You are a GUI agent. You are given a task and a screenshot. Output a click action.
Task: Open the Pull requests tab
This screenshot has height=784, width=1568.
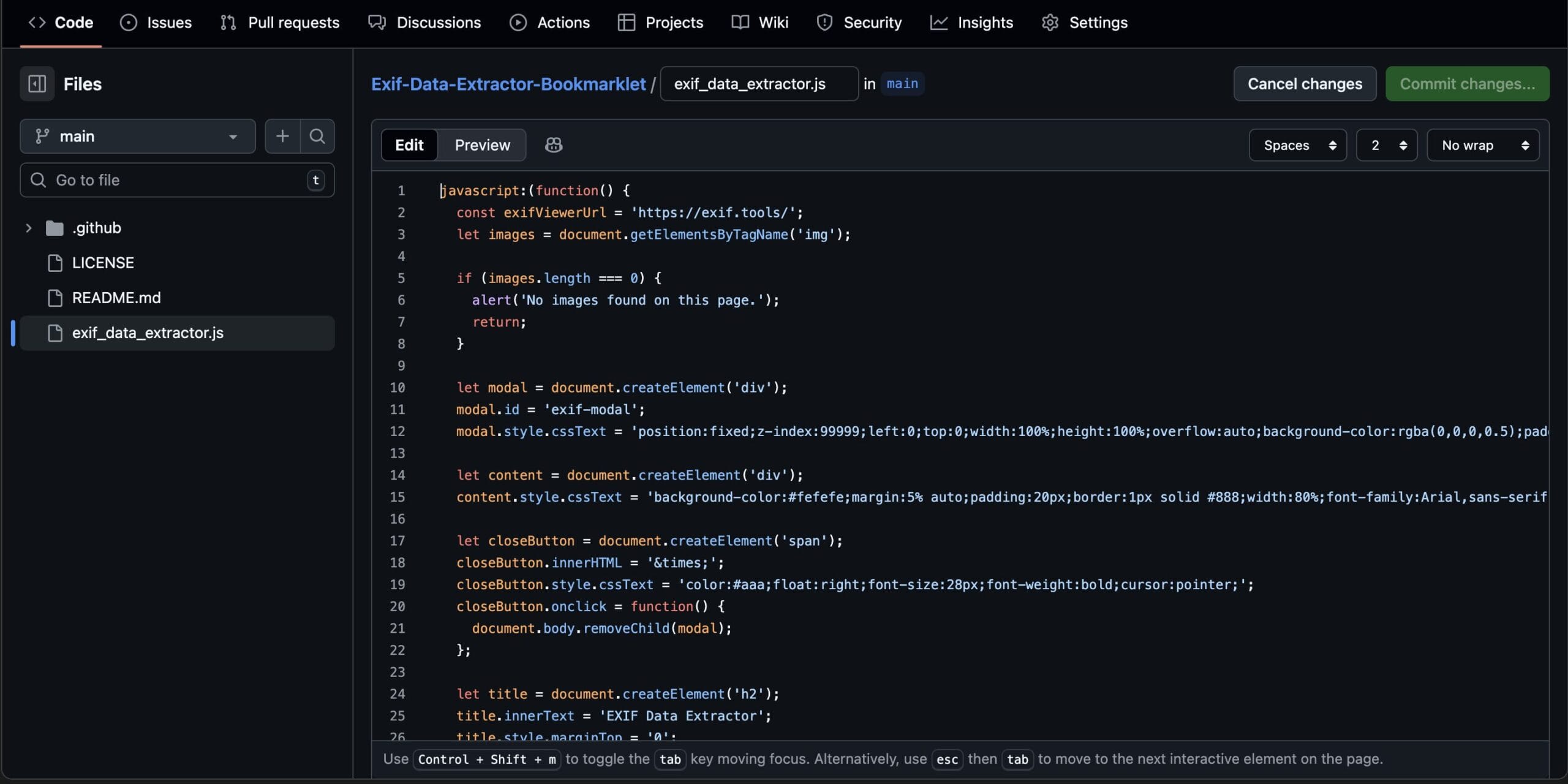tap(279, 23)
